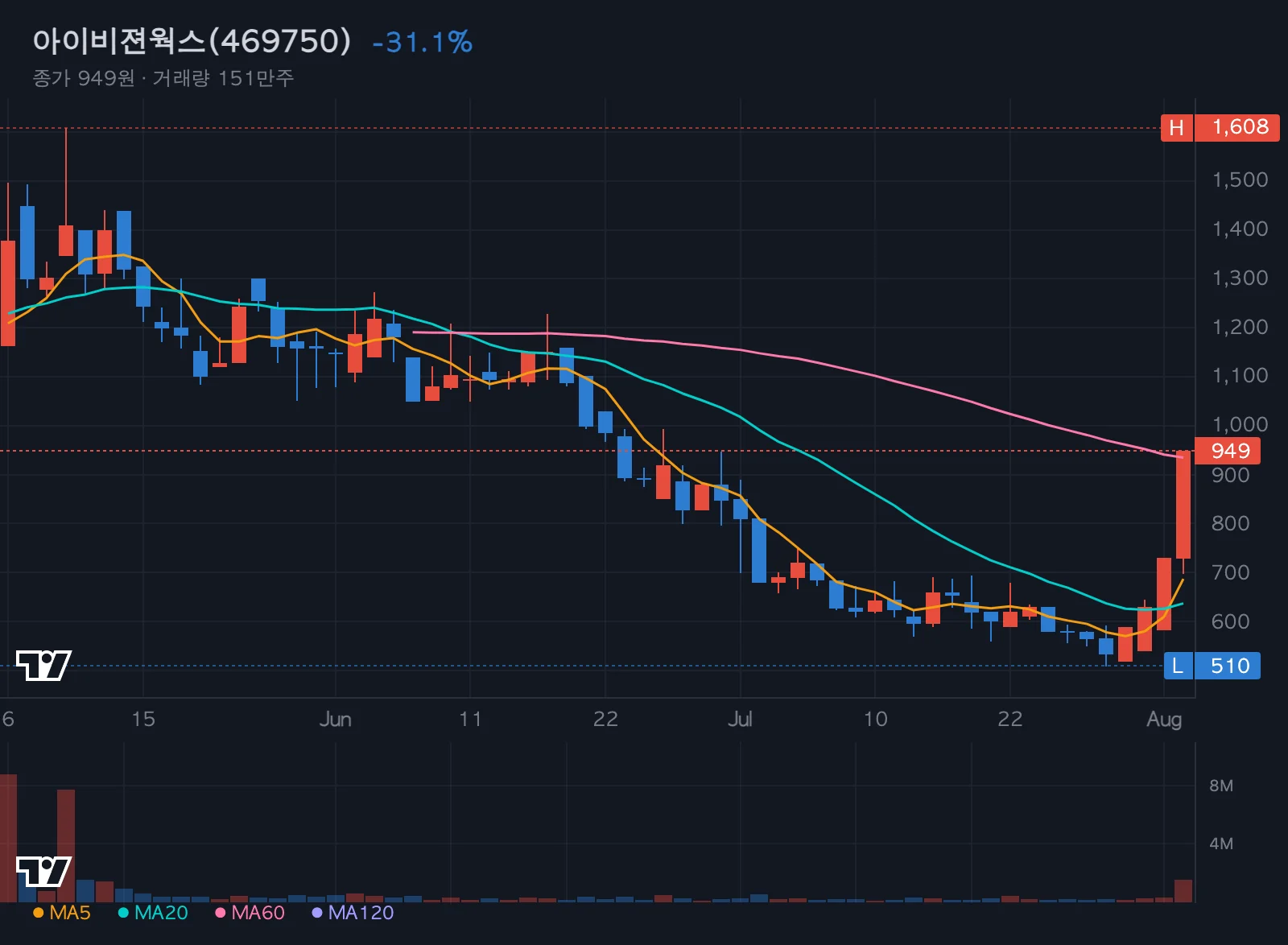This screenshot has width=1288, height=945.
Task: Click the 1,200 price axis label
Action: tap(1240, 327)
